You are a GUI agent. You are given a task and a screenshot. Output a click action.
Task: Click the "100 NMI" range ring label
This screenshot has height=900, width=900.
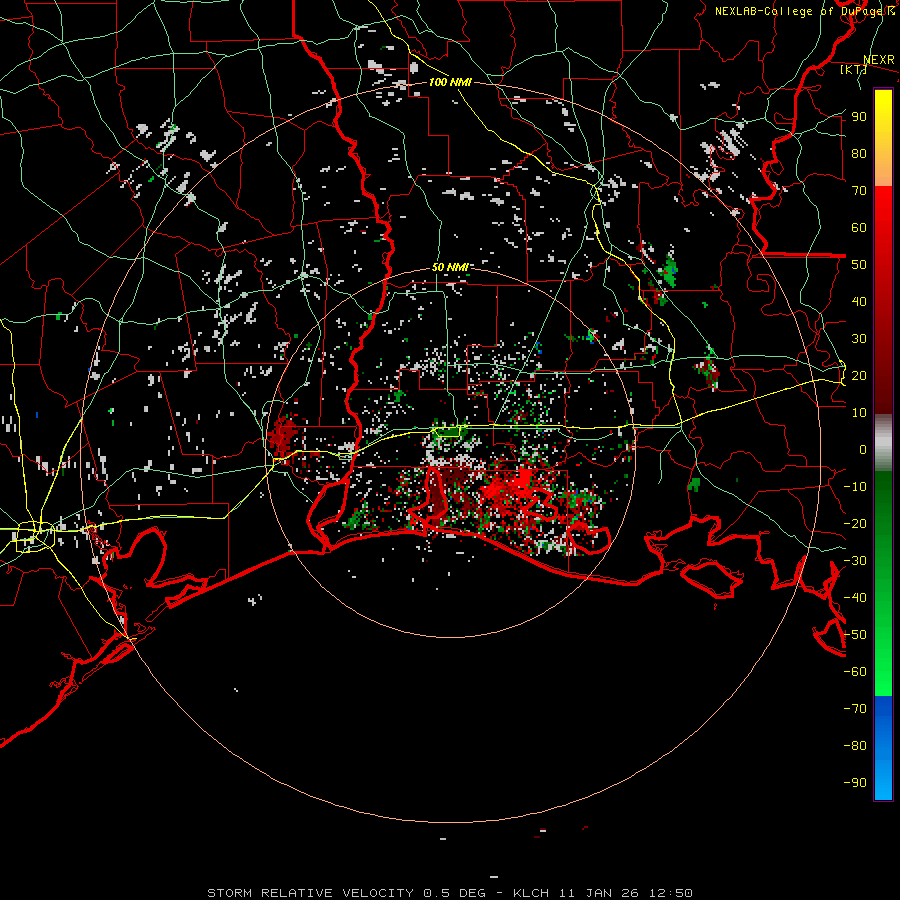[x=450, y=82]
